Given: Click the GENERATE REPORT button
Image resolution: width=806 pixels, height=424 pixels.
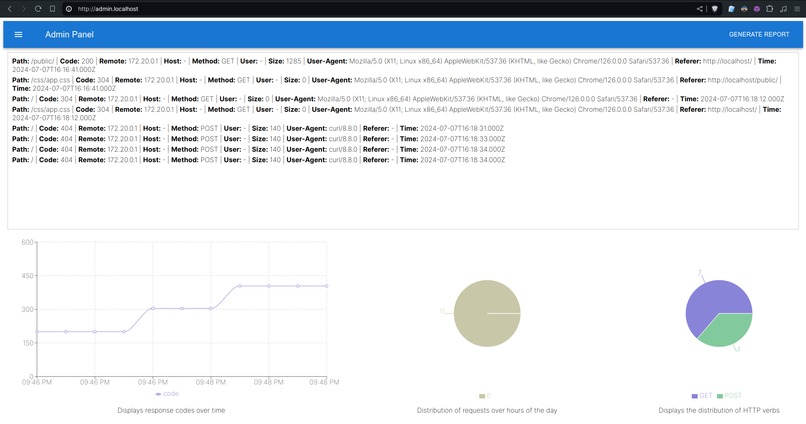Looking at the screenshot, I should point(759,34).
